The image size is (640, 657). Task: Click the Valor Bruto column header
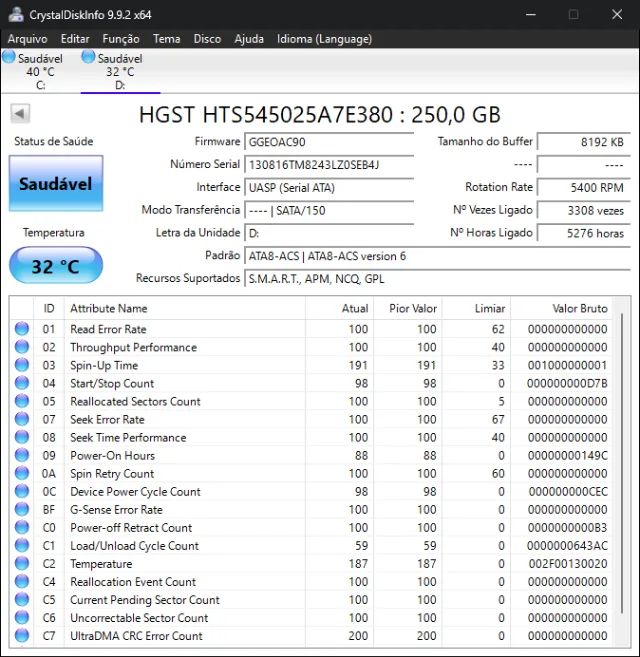pyautogui.click(x=561, y=308)
